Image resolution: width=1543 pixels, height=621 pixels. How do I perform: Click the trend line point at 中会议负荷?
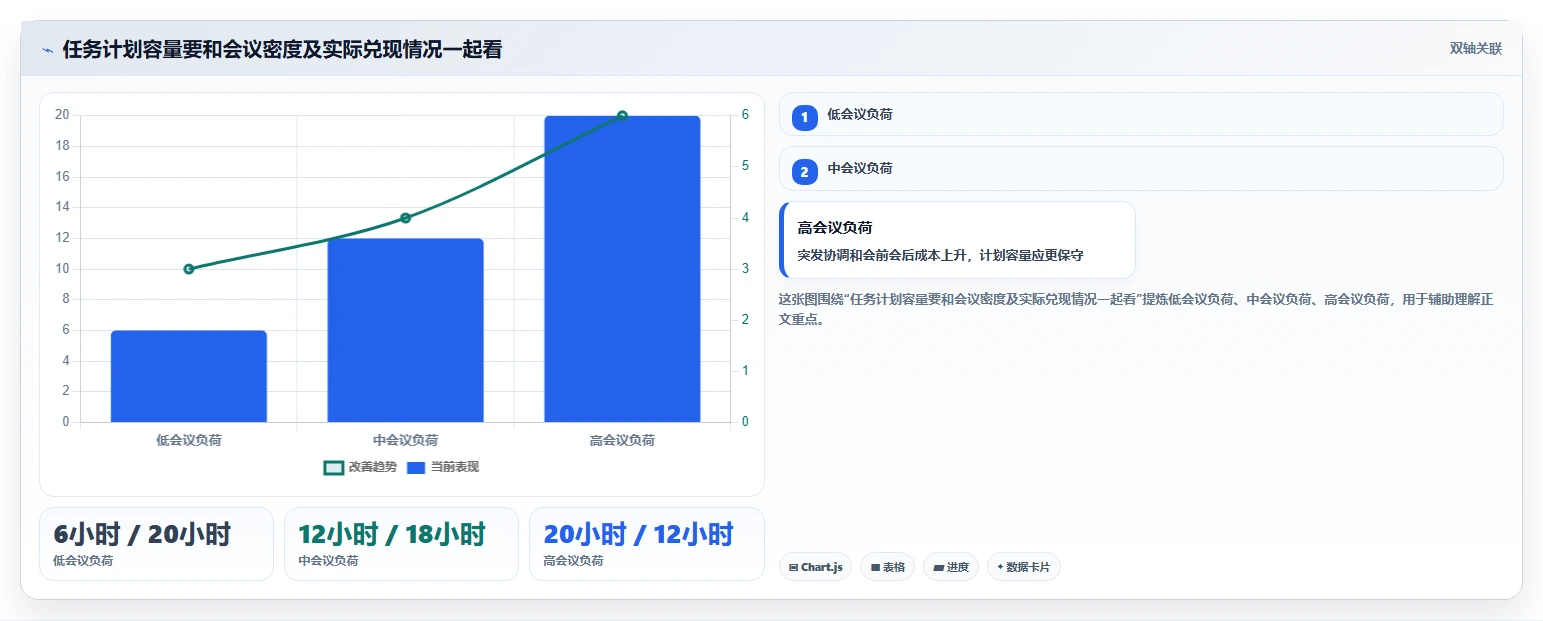point(406,218)
